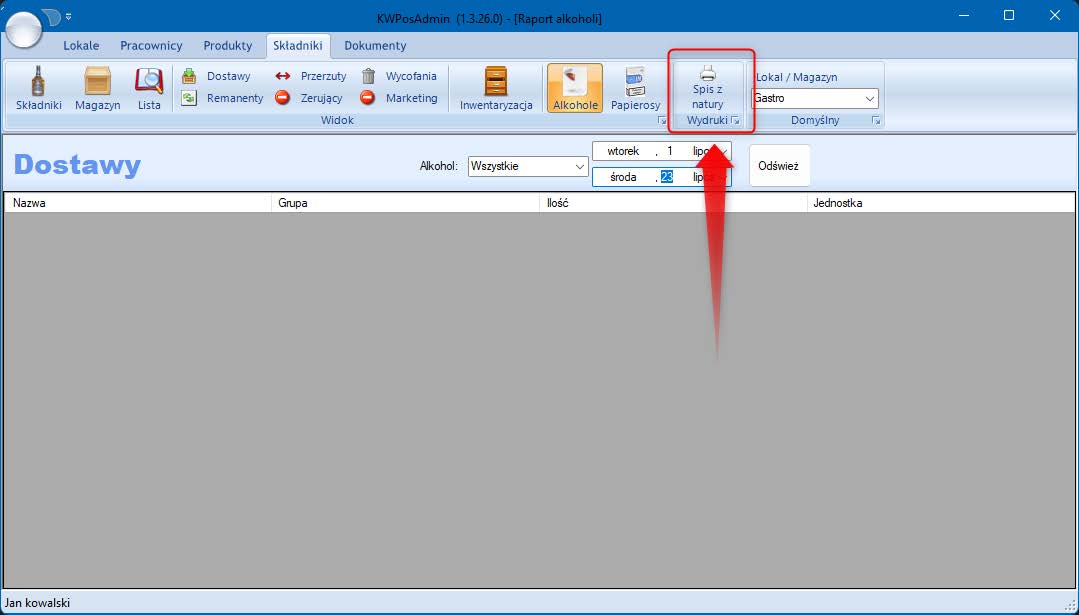The height and width of the screenshot is (615, 1079).
Task: Select the Dostawy deliveries view
Action: pos(217,76)
